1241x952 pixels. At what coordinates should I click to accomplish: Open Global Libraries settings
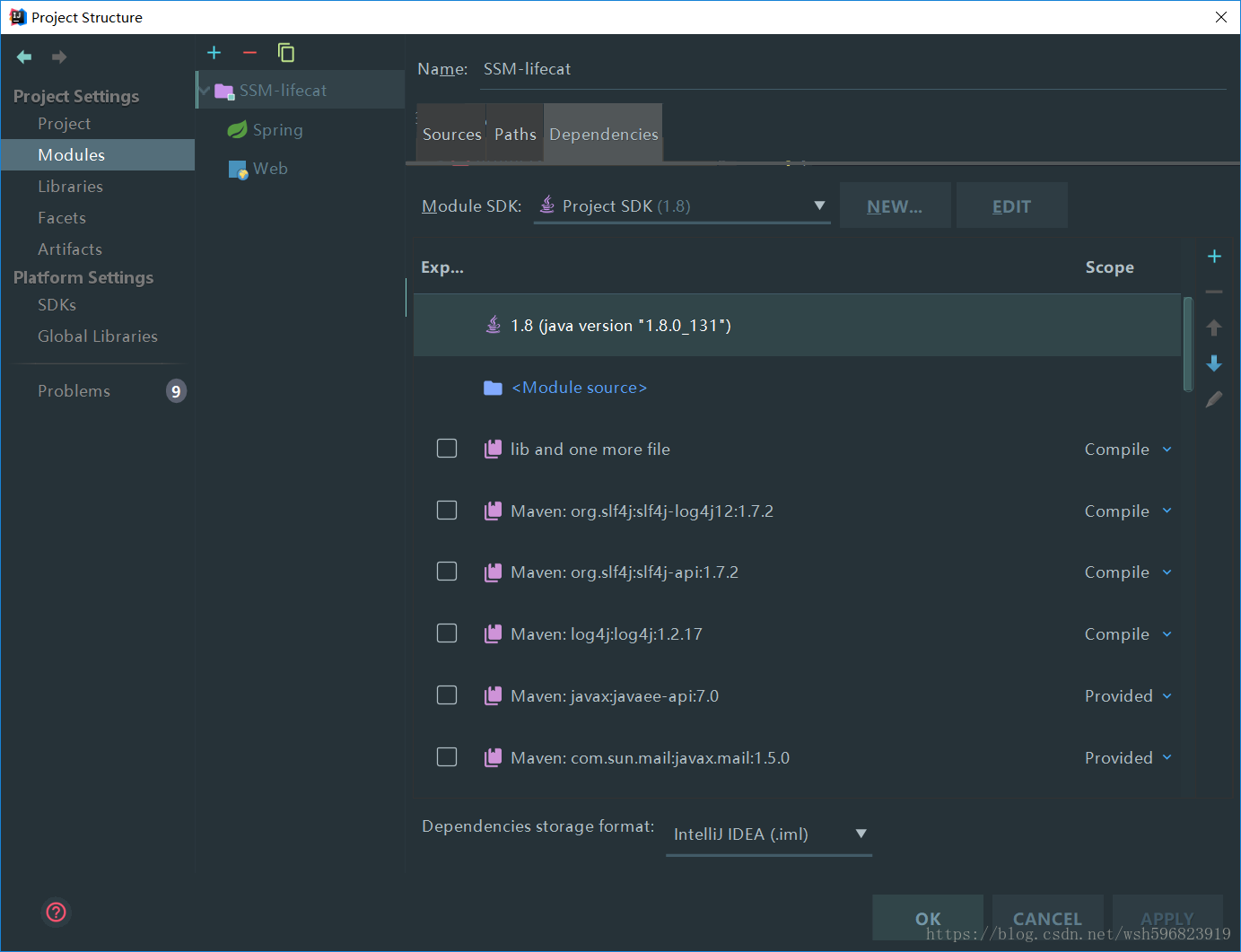[x=98, y=336]
